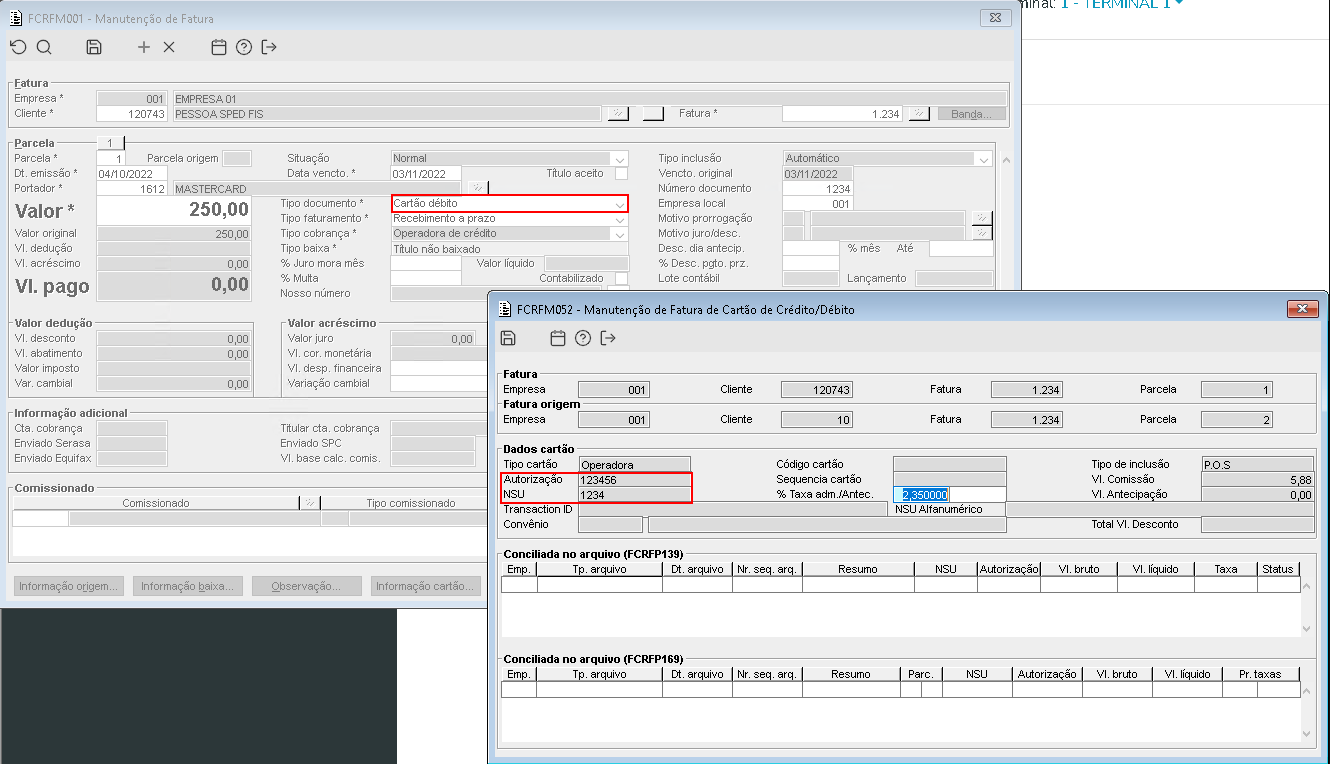Click the Informação cartão... button
Screen dimensions: 1330x764
(x=426, y=587)
